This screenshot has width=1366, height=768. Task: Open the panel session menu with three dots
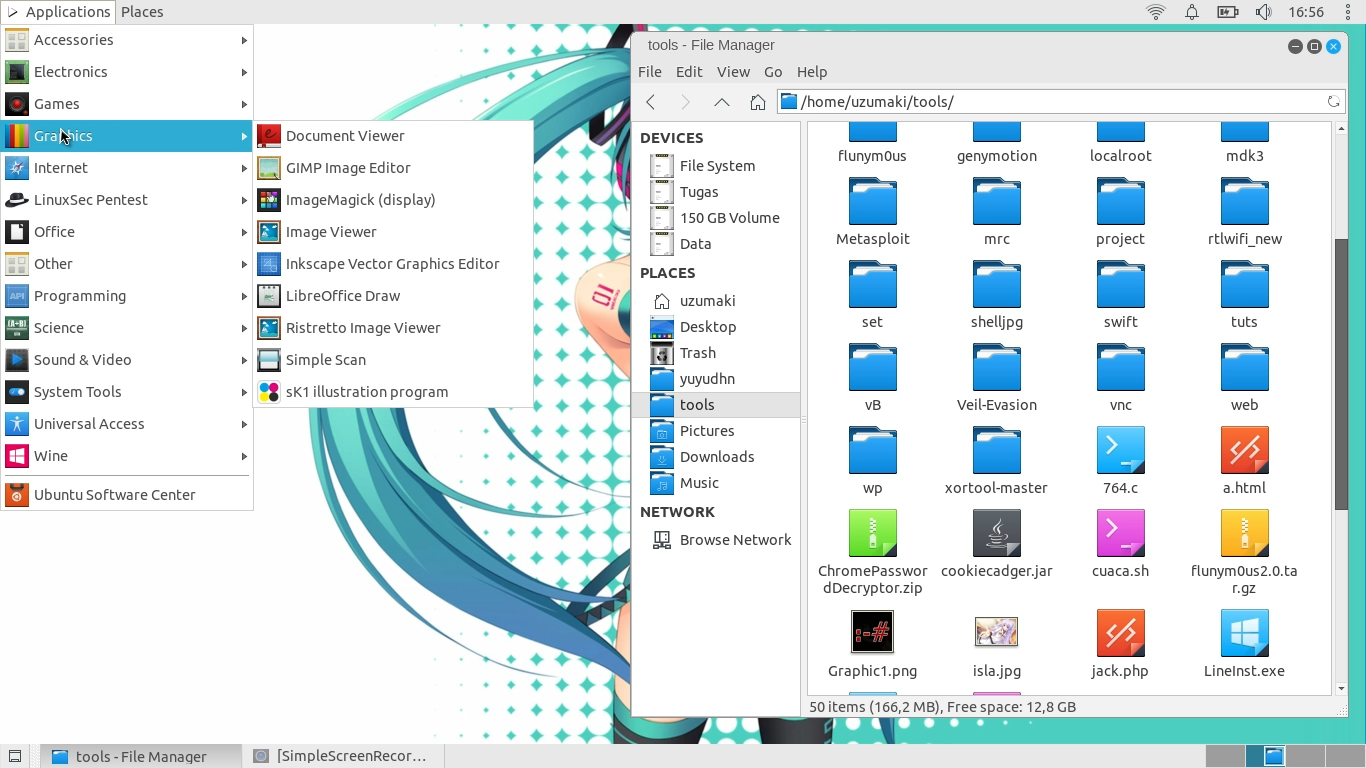1347,12
